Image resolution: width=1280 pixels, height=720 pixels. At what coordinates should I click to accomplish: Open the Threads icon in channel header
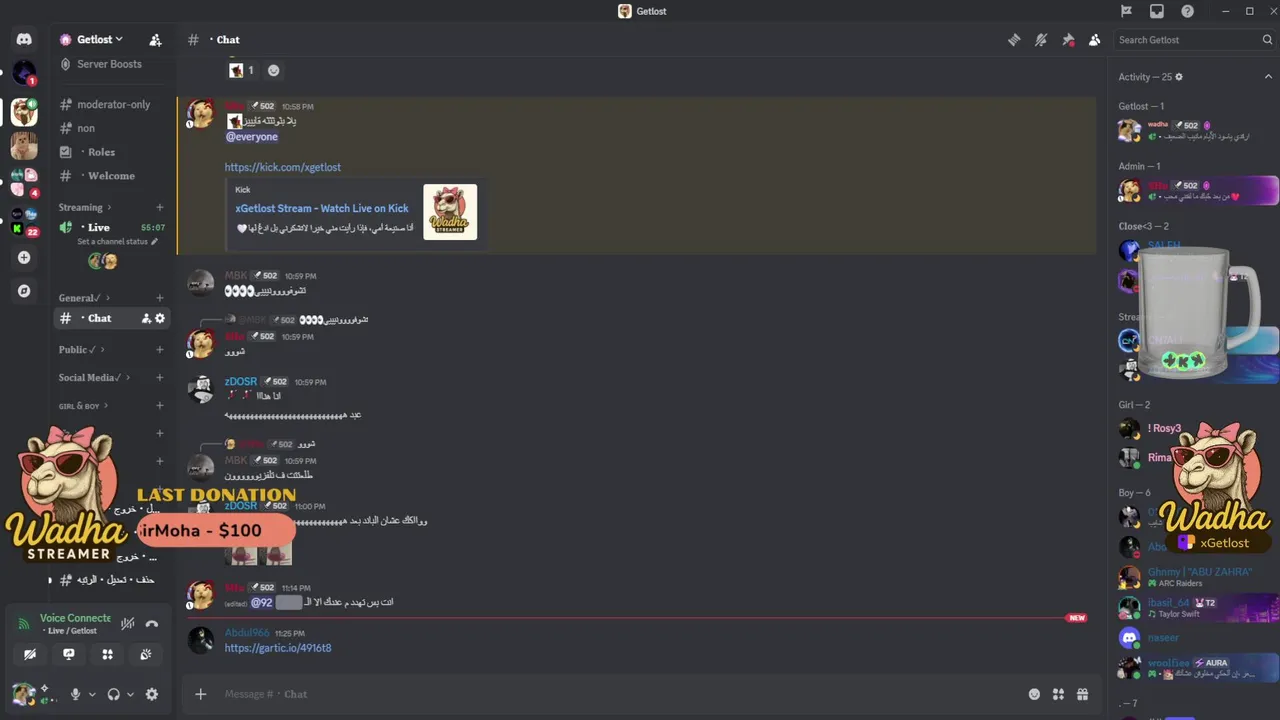[x=1014, y=40]
